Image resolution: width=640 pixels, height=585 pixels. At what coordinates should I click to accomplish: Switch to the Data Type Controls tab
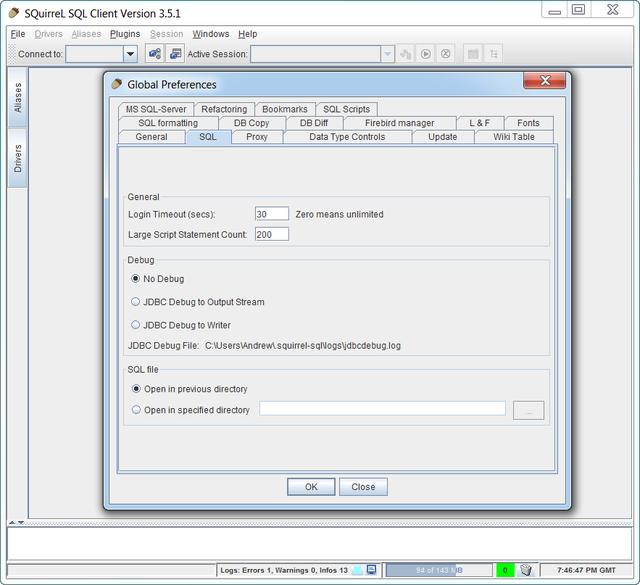click(x=346, y=137)
